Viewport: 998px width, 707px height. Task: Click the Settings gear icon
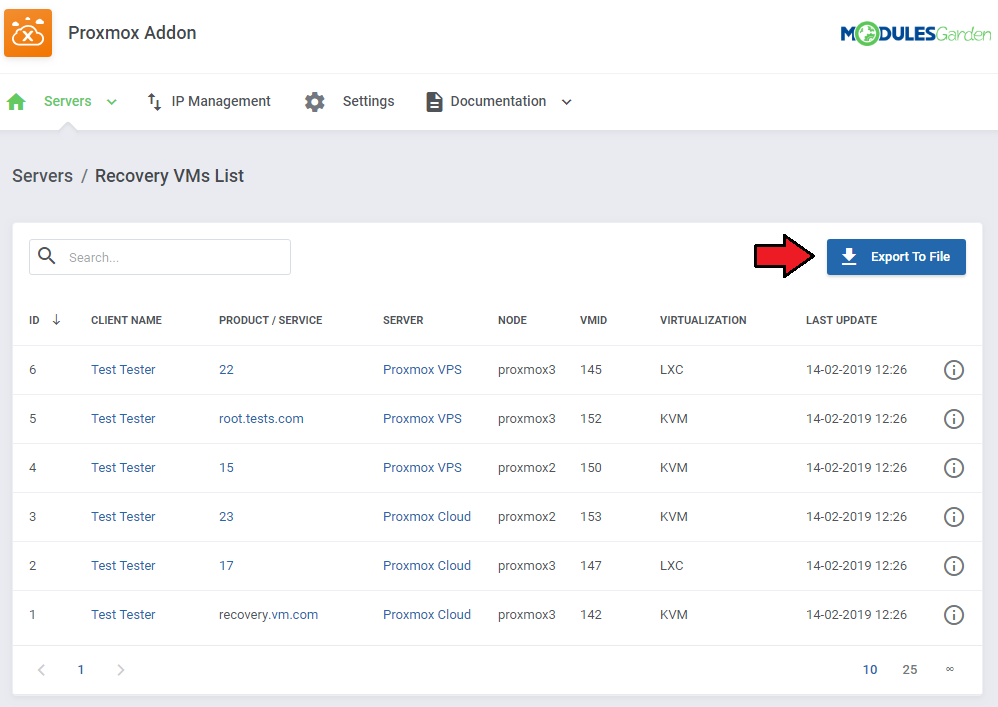[314, 102]
